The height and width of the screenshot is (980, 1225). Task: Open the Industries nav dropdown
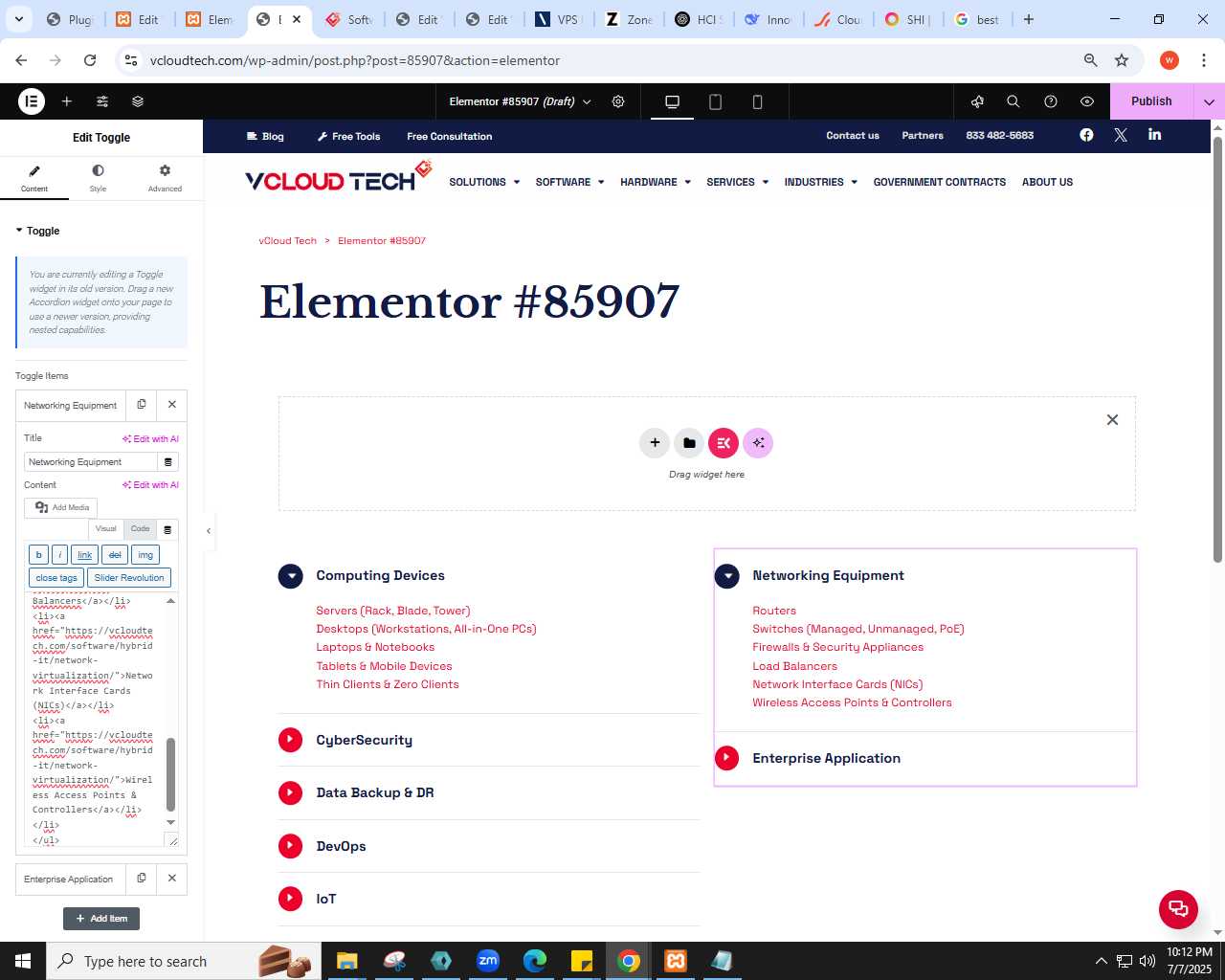pyautogui.click(x=821, y=182)
